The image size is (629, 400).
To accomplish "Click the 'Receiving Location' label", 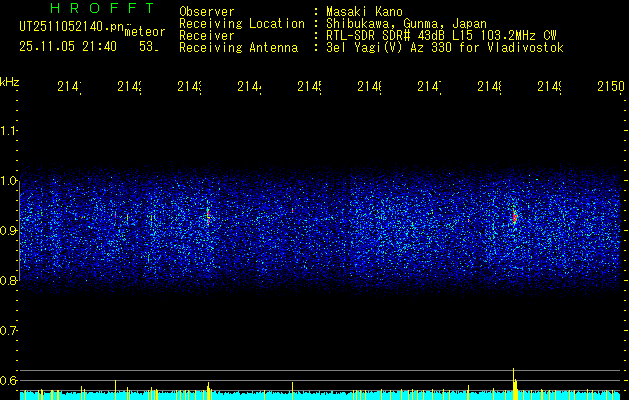I will point(242,24).
